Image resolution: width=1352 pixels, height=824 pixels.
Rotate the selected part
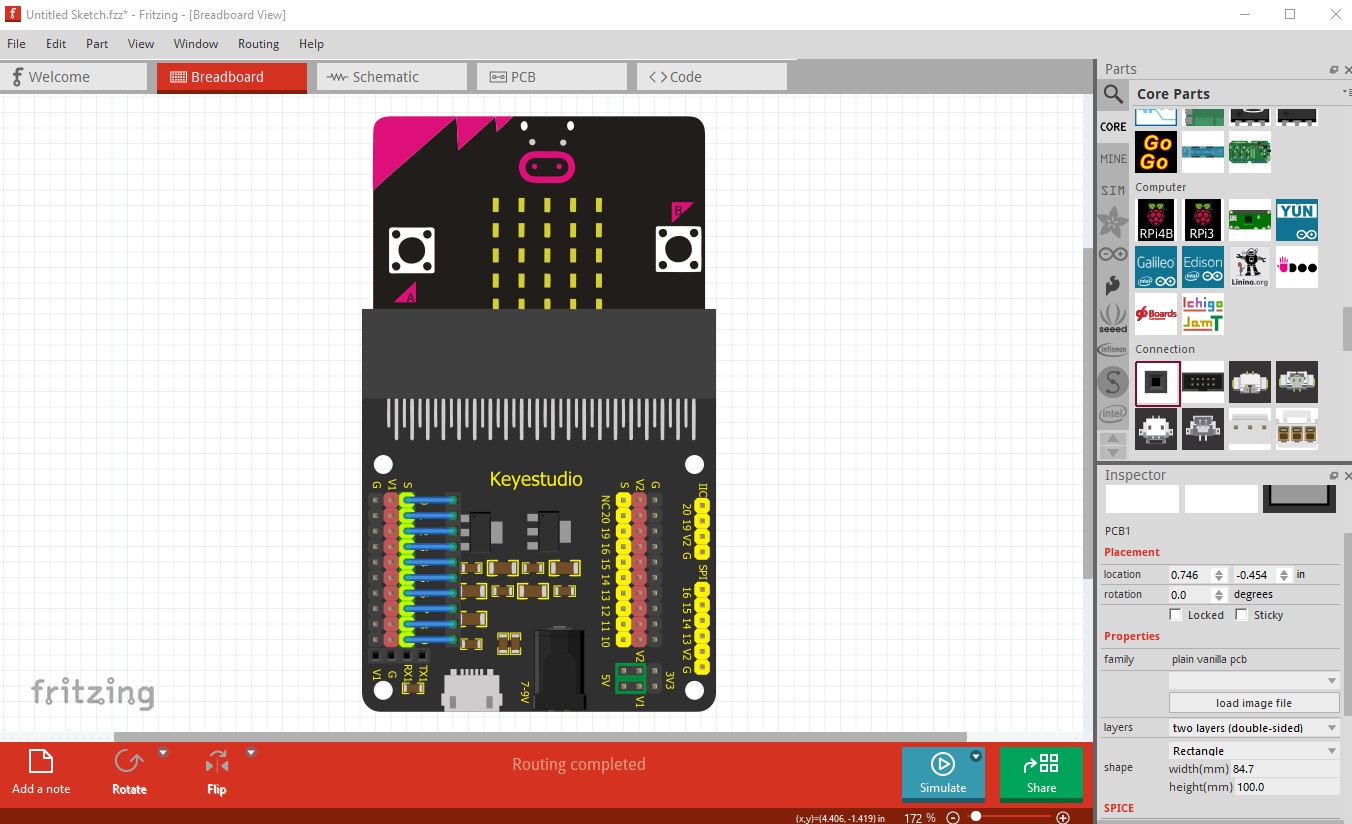(x=129, y=771)
